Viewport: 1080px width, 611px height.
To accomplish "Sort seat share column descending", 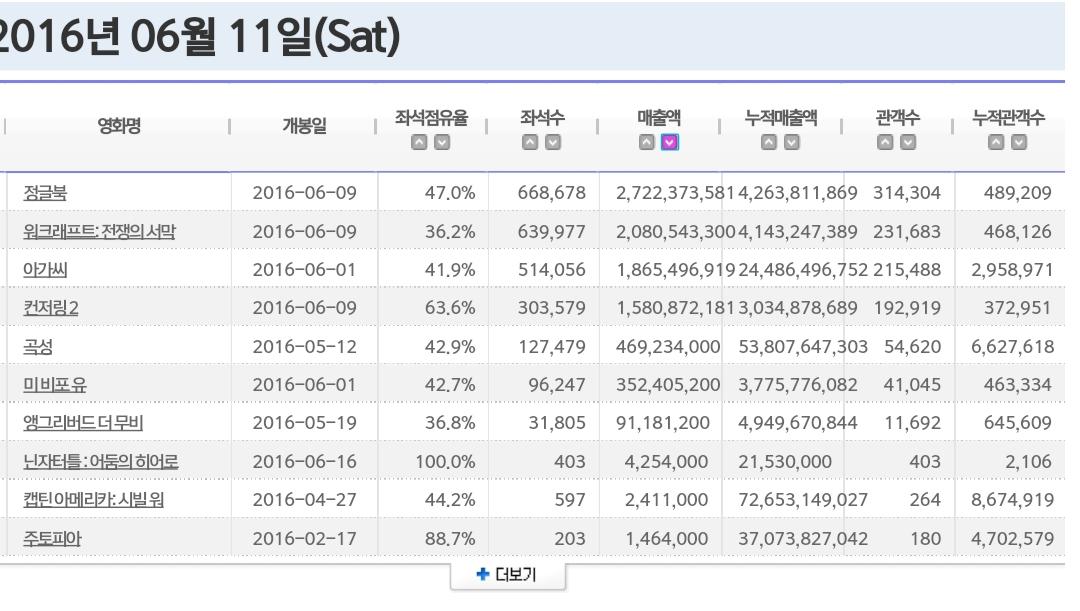I will [x=441, y=143].
